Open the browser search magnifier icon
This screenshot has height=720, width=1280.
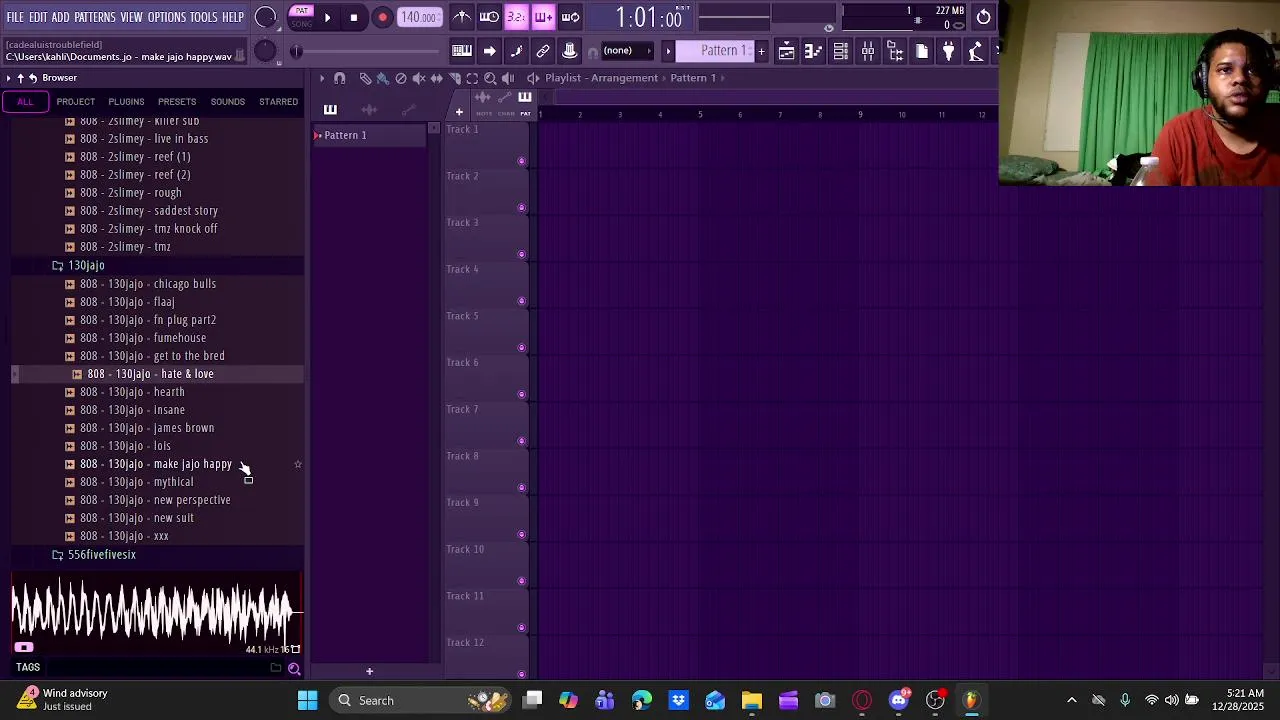[x=294, y=668]
